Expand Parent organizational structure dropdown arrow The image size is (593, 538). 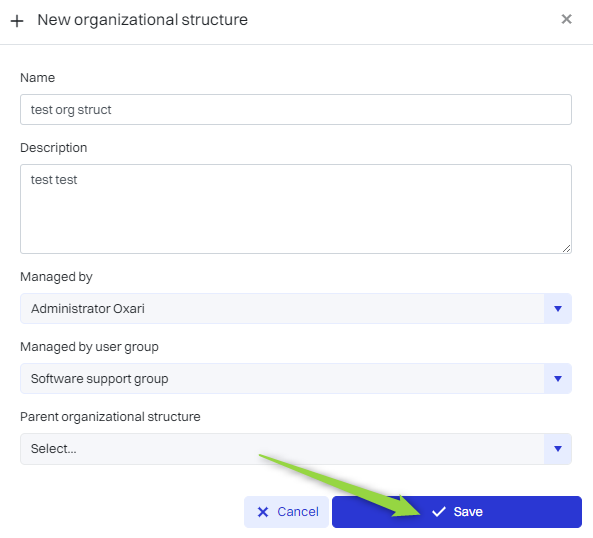click(x=557, y=449)
